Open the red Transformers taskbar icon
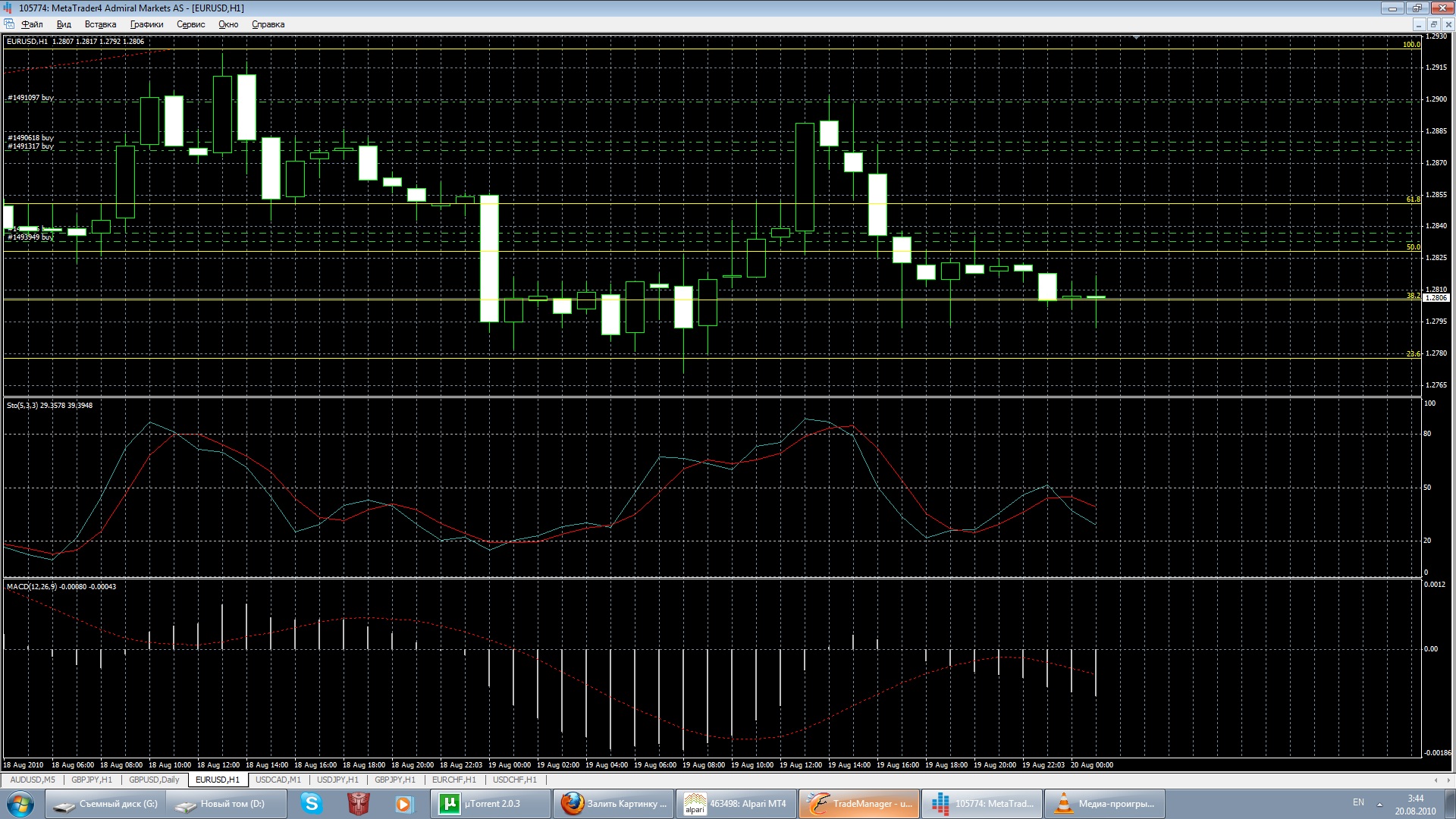 point(358,803)
